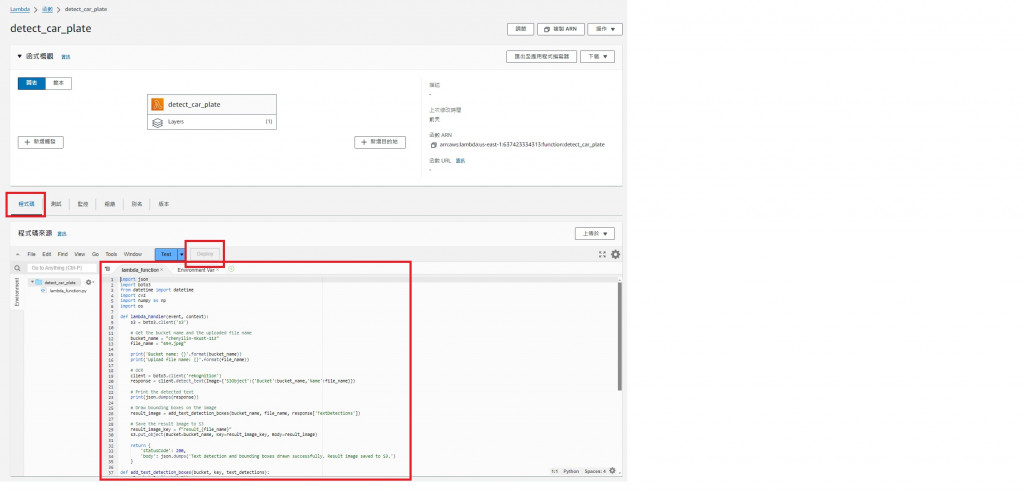Select the Template view toggle

point(58,83)
